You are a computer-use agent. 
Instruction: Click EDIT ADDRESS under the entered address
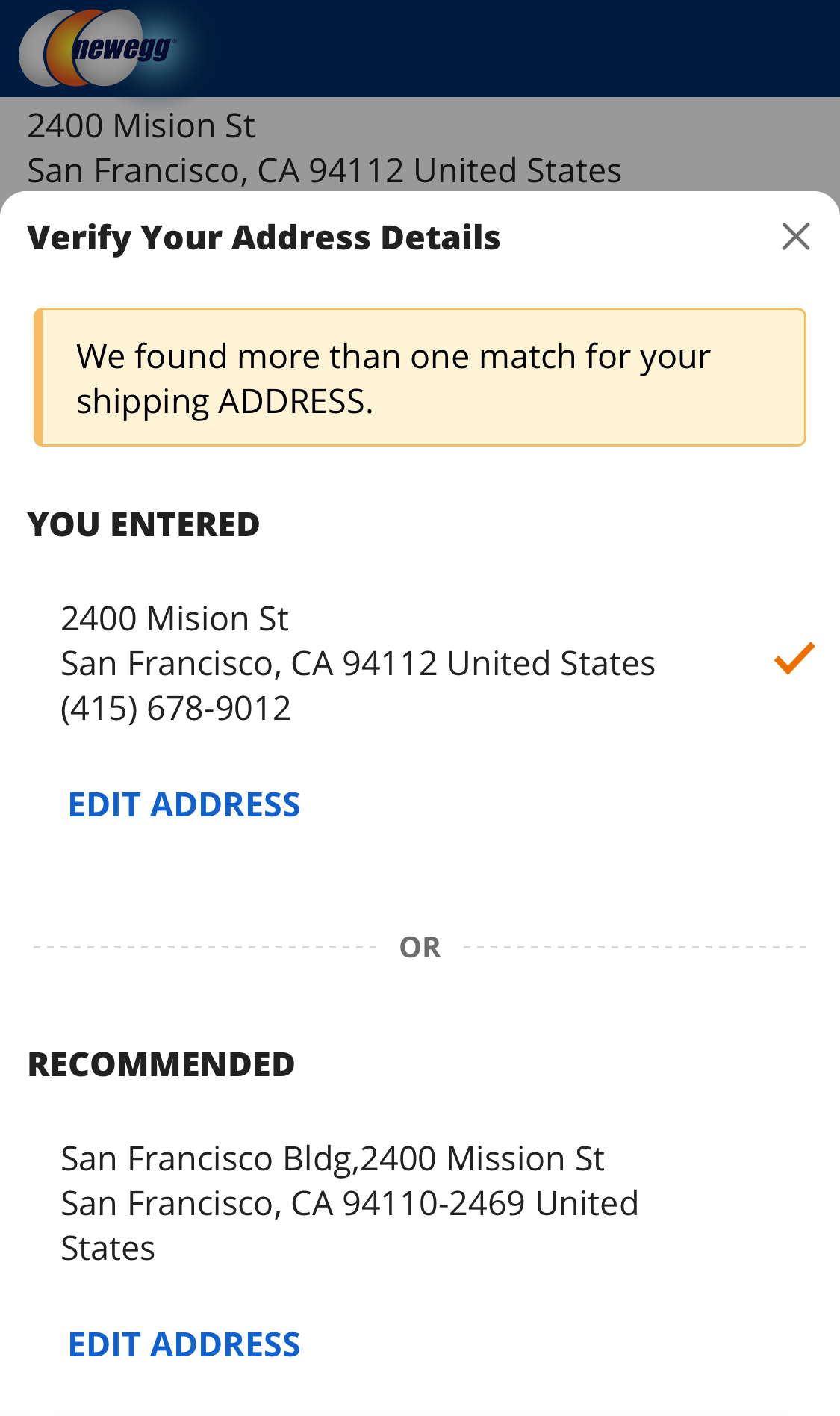click(x=184, y=804)
